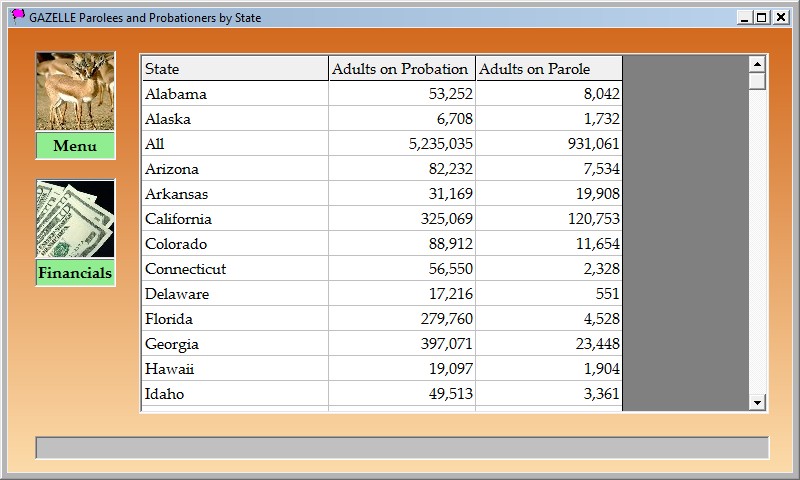The image size is (800, 480).
Task: Click the GAZELLE title bar app icon
Action: click(x=18, y=17)
